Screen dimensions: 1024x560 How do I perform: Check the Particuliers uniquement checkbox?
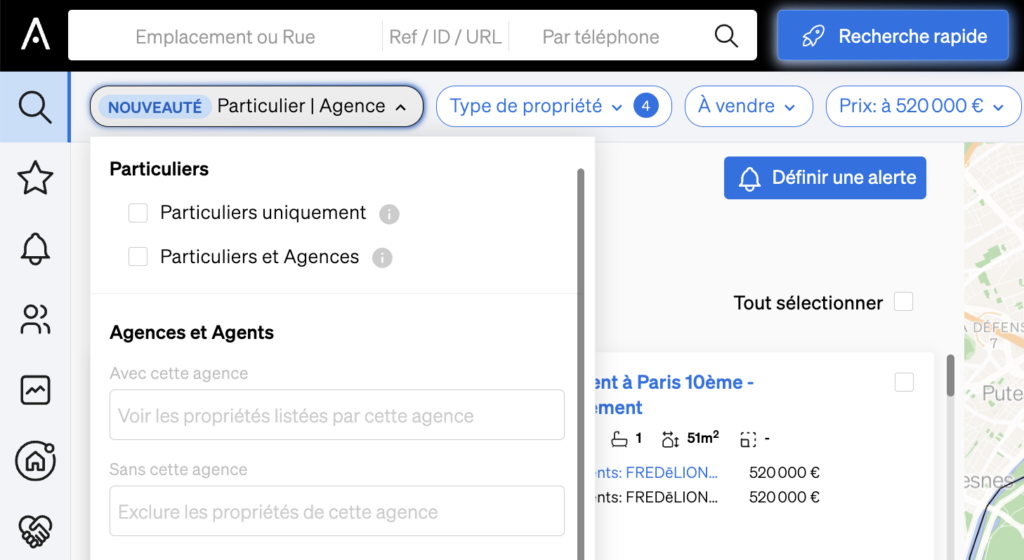tap(138, 213)
